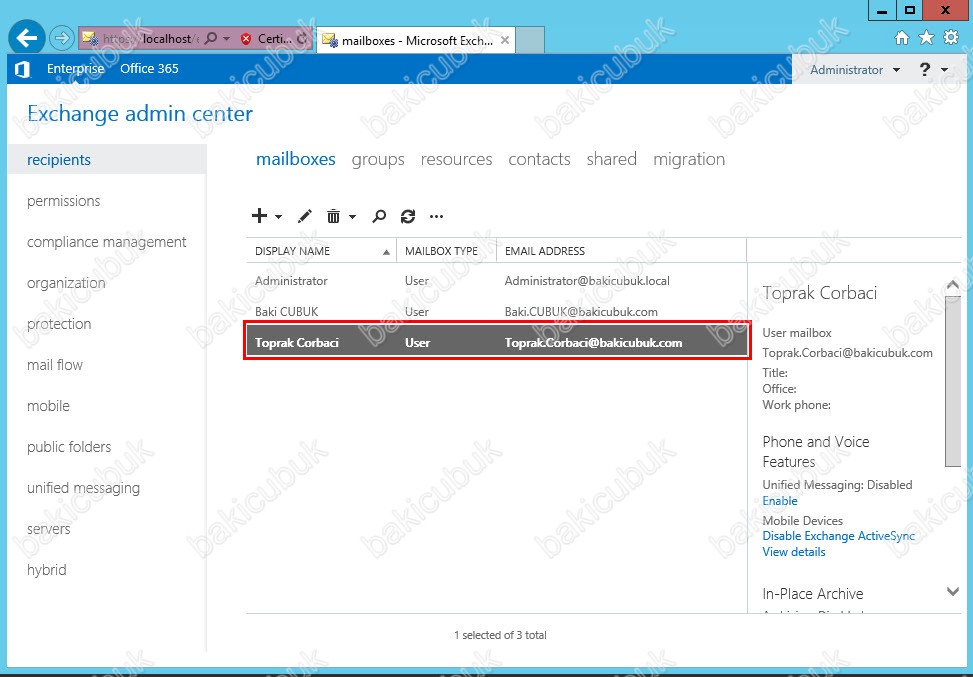The height and width of the screenshot is (677, 973).
Task: Select the Administrator mailbox row
Action: (x=496, y=280)
